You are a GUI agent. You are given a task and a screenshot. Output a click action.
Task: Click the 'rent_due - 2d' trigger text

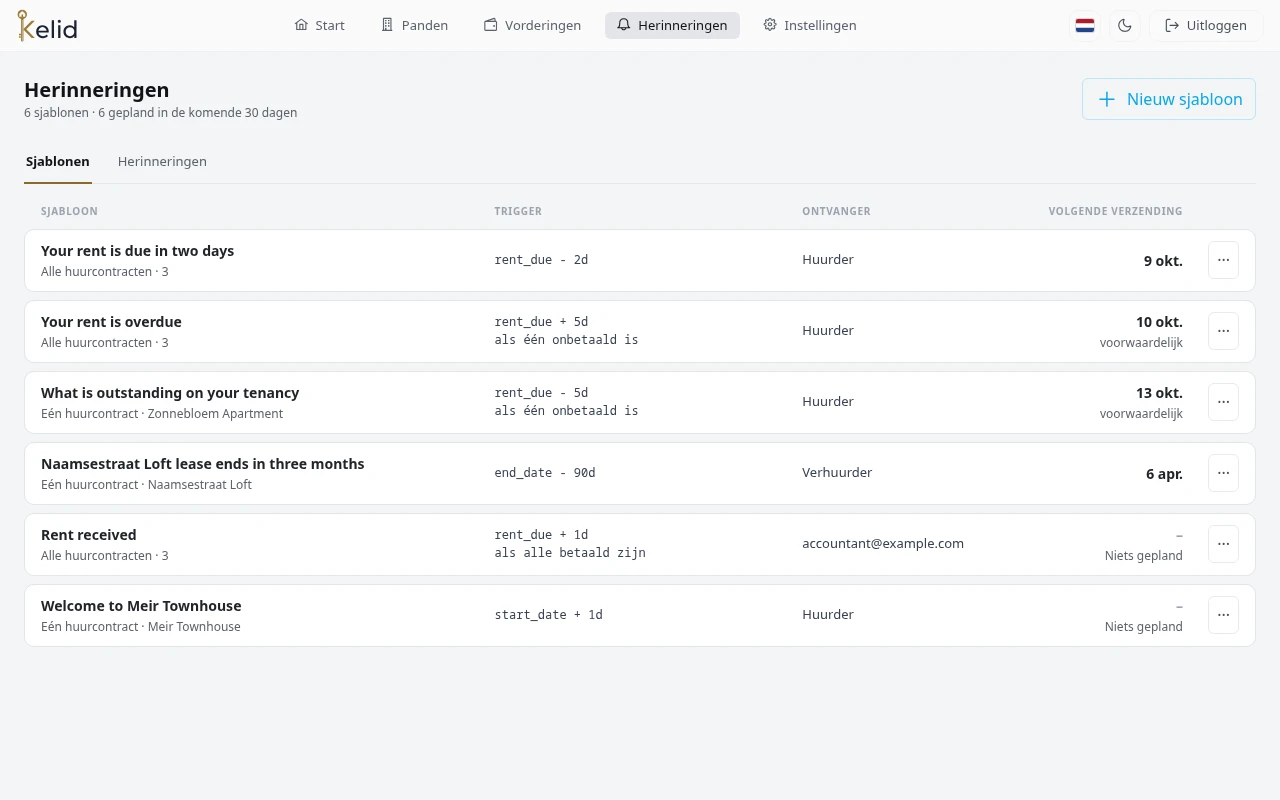(541, 260)
